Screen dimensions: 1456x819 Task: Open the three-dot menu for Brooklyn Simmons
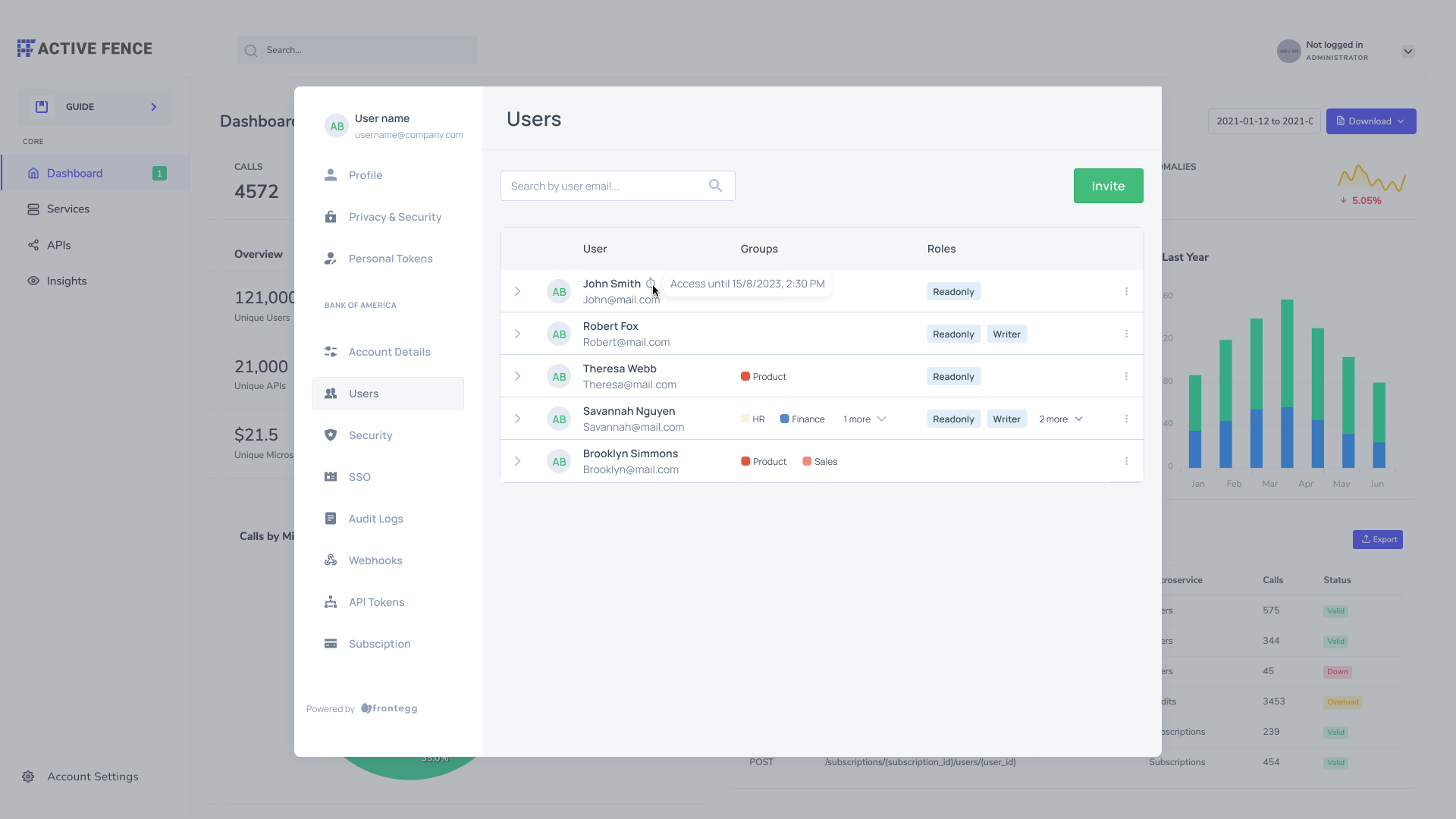(x=1126, y=461)
